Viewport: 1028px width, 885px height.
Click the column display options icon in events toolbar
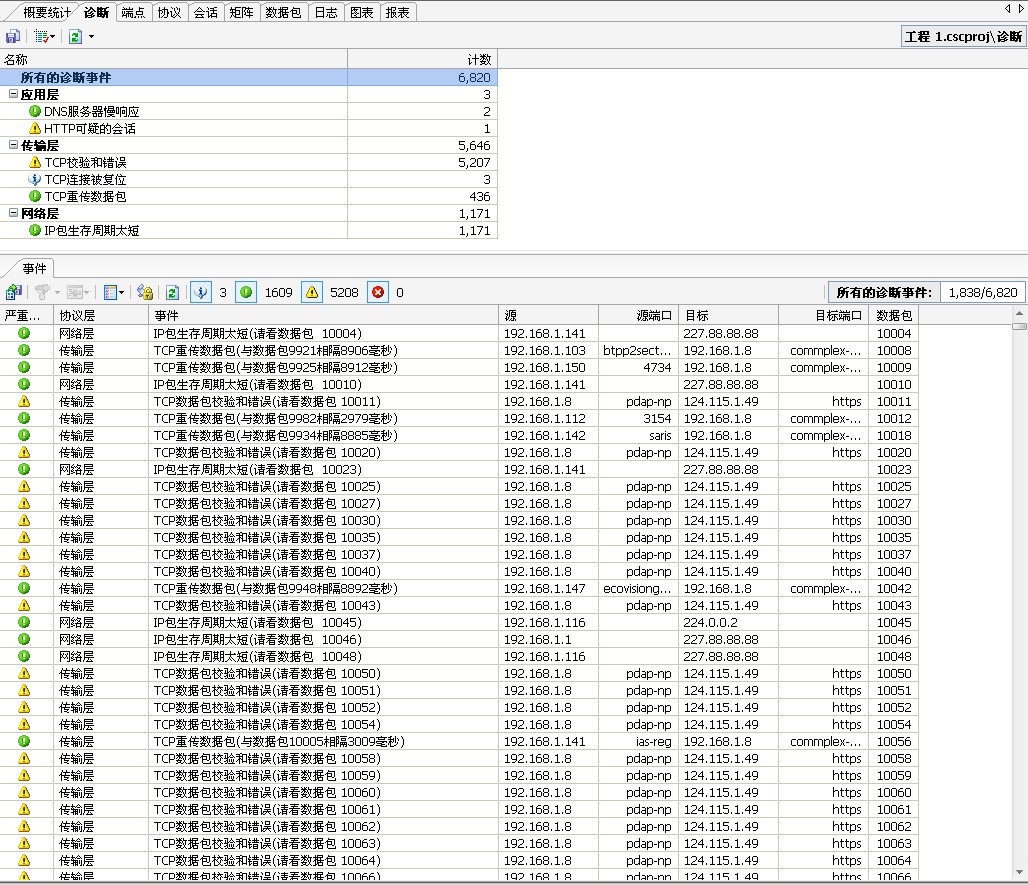tap(112, 292)
